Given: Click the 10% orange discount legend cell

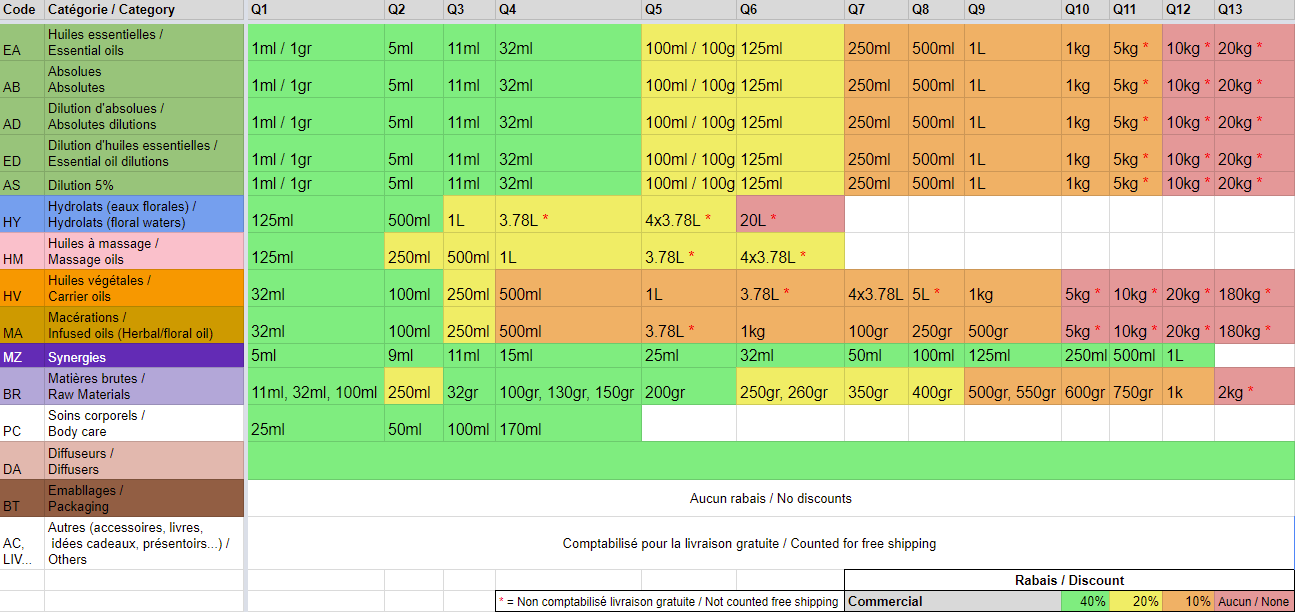Looking at the screenshot, I should click(1189, 601).
